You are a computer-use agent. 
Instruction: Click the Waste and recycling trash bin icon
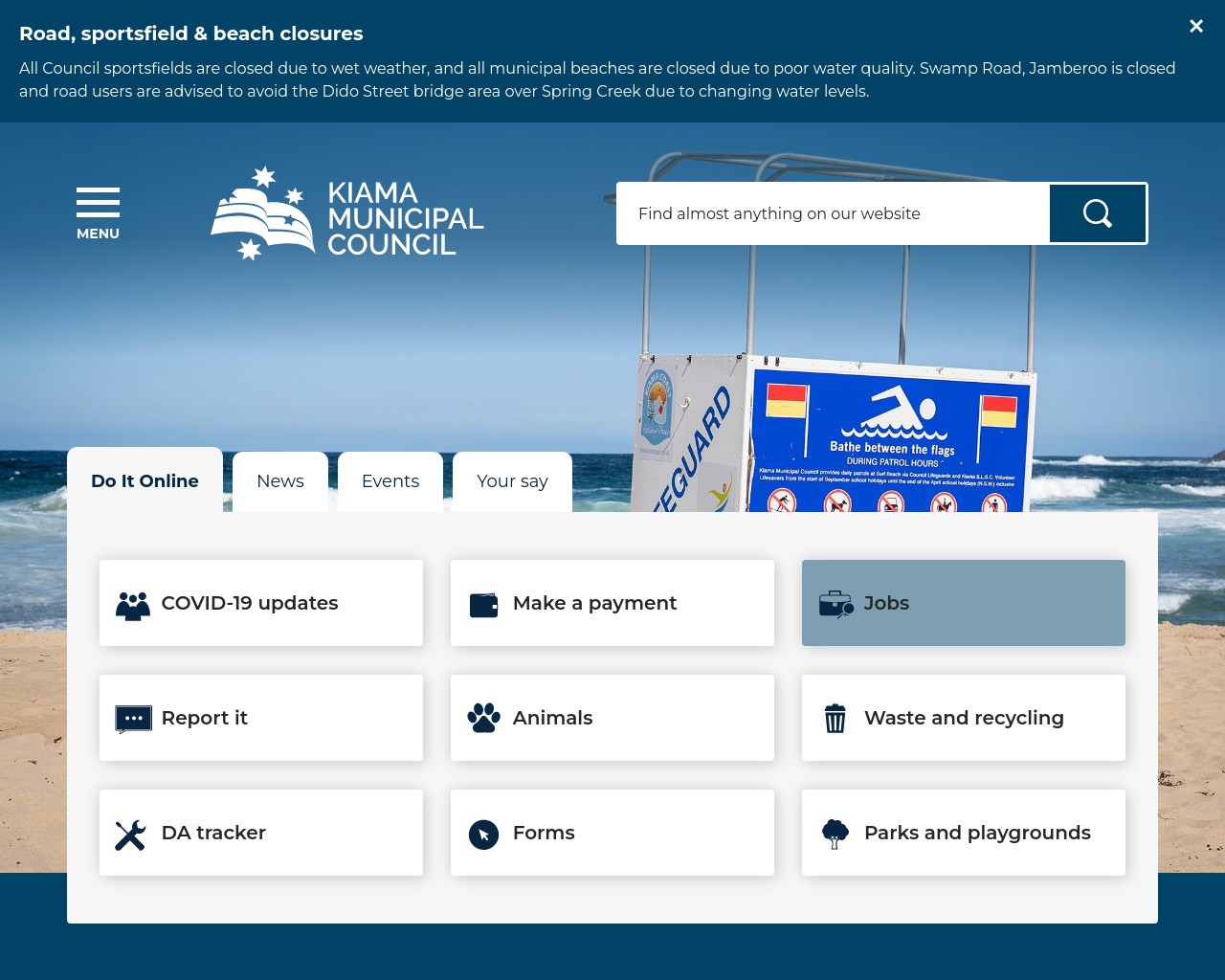tap(835, 718)
